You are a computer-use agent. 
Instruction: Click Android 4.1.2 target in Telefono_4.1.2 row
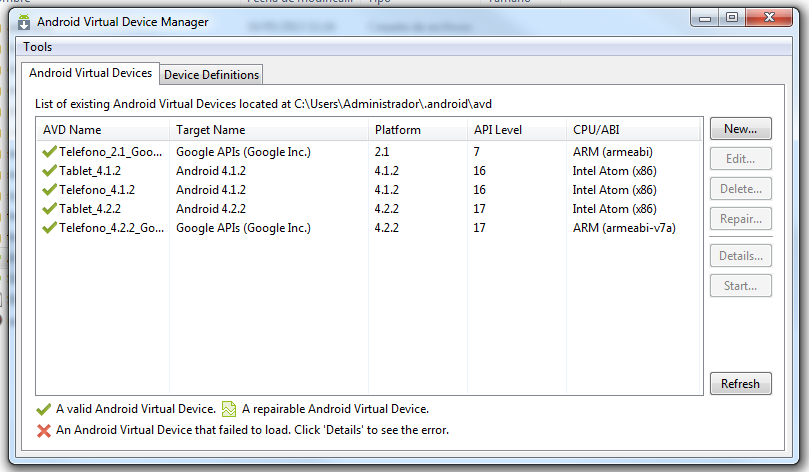pos(211,190)
